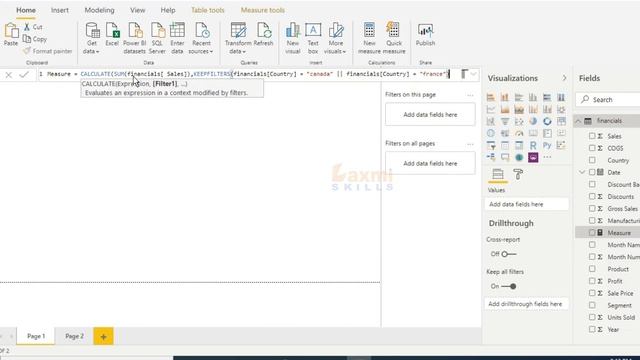This screenshot has width=640, height=360.
Task: Check the Profit field checkbox
Action: click(x=592, y=281)
